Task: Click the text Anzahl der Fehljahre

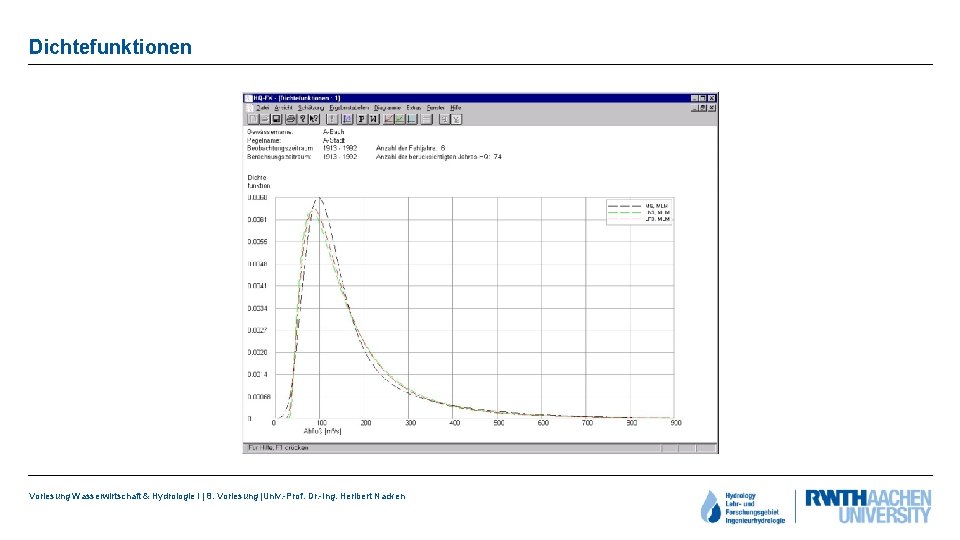Action: pos(406,148)
